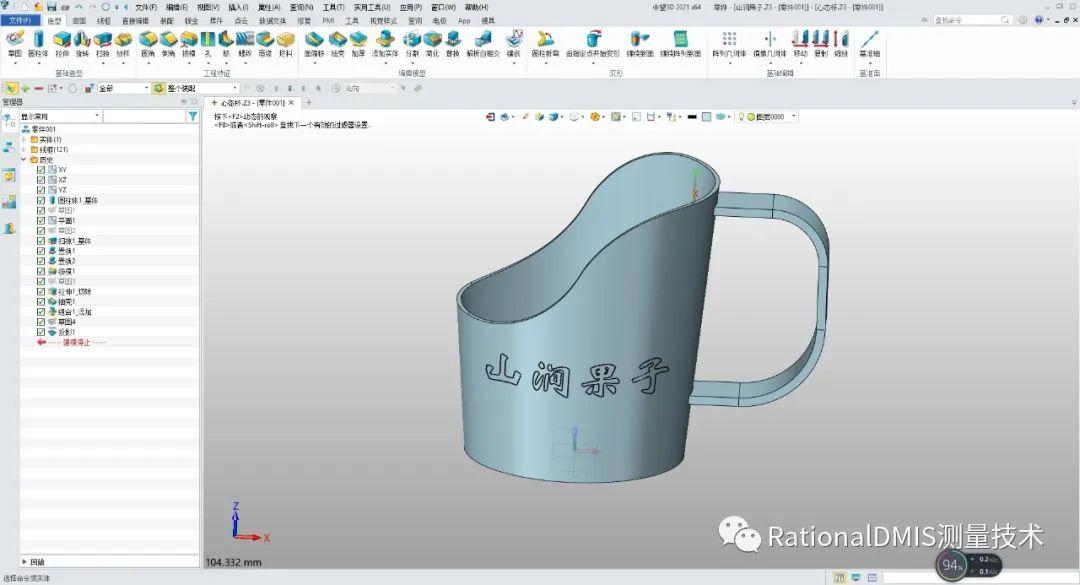Open the 编辑(E) menu

pyautogui.click(x=176, y=7)
